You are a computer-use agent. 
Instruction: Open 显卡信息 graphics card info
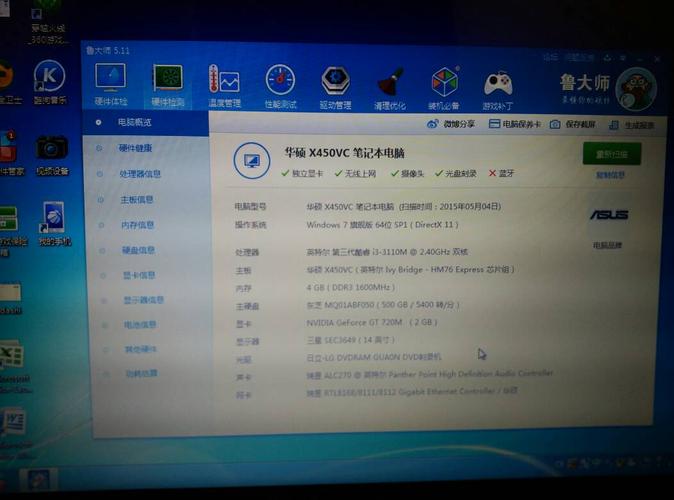(x=139, y=275)
